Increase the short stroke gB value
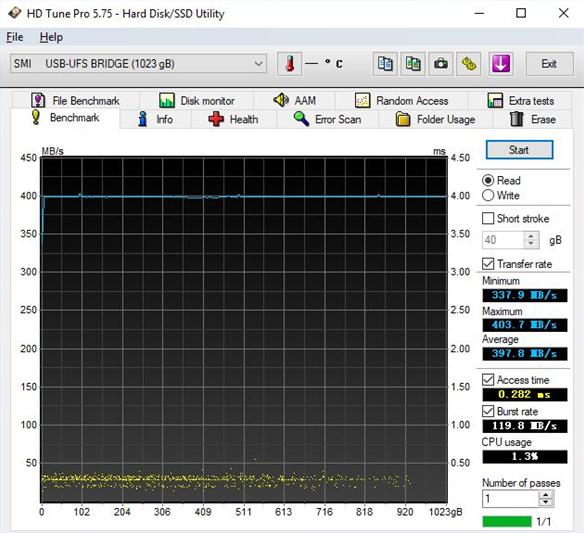This screenshot has width=584, height=533. [x=531, y=236]
